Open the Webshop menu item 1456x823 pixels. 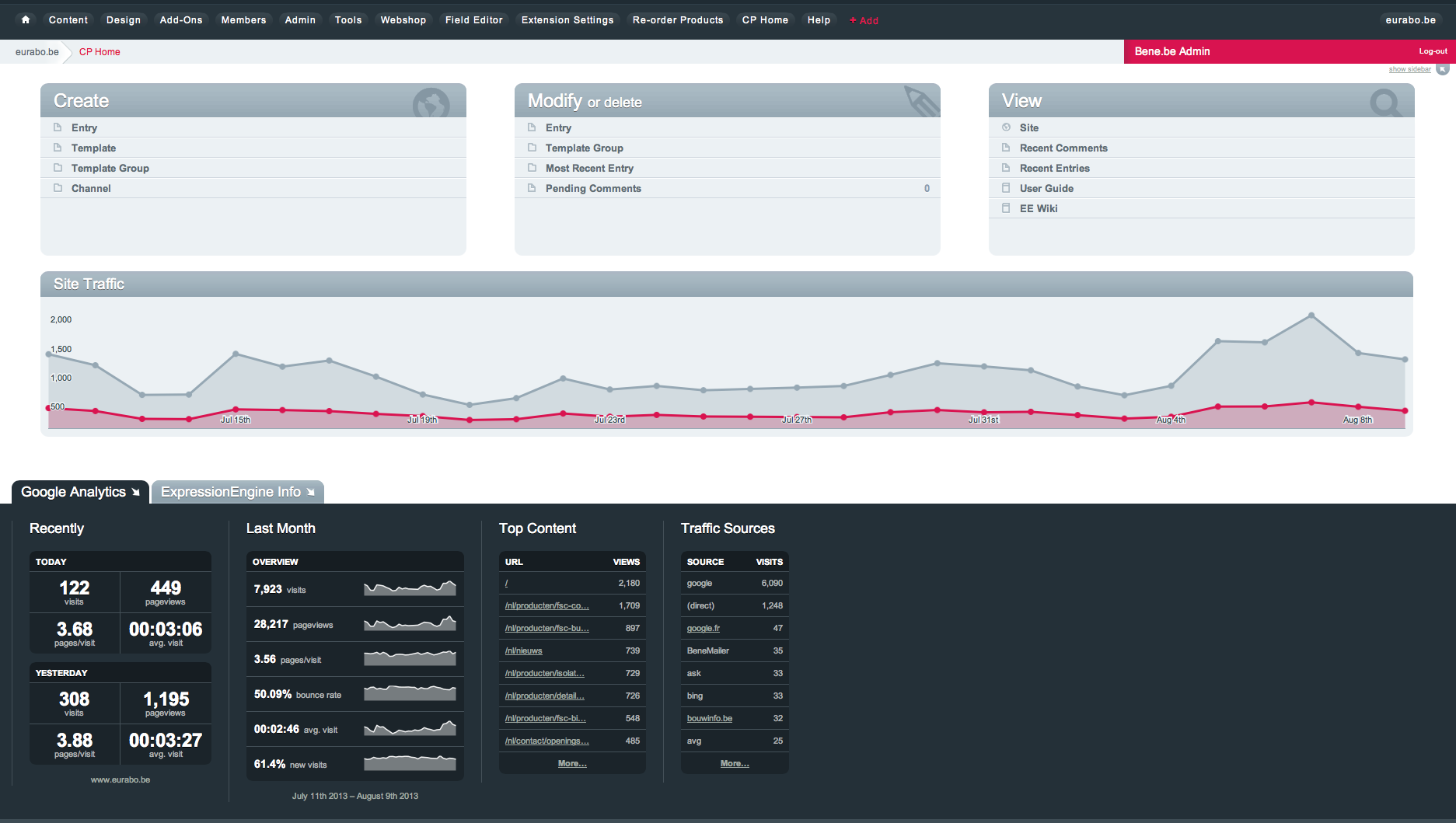point(403,20)
